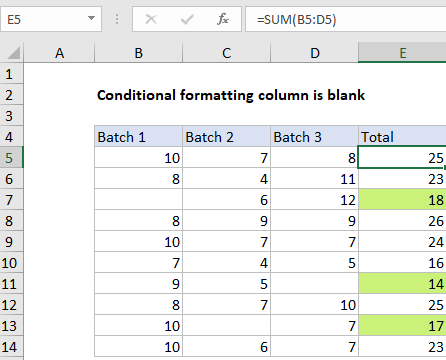446x360 pixels.
Task: Click the Cancel (X) formula bar icon
Action: coord(151,19)
